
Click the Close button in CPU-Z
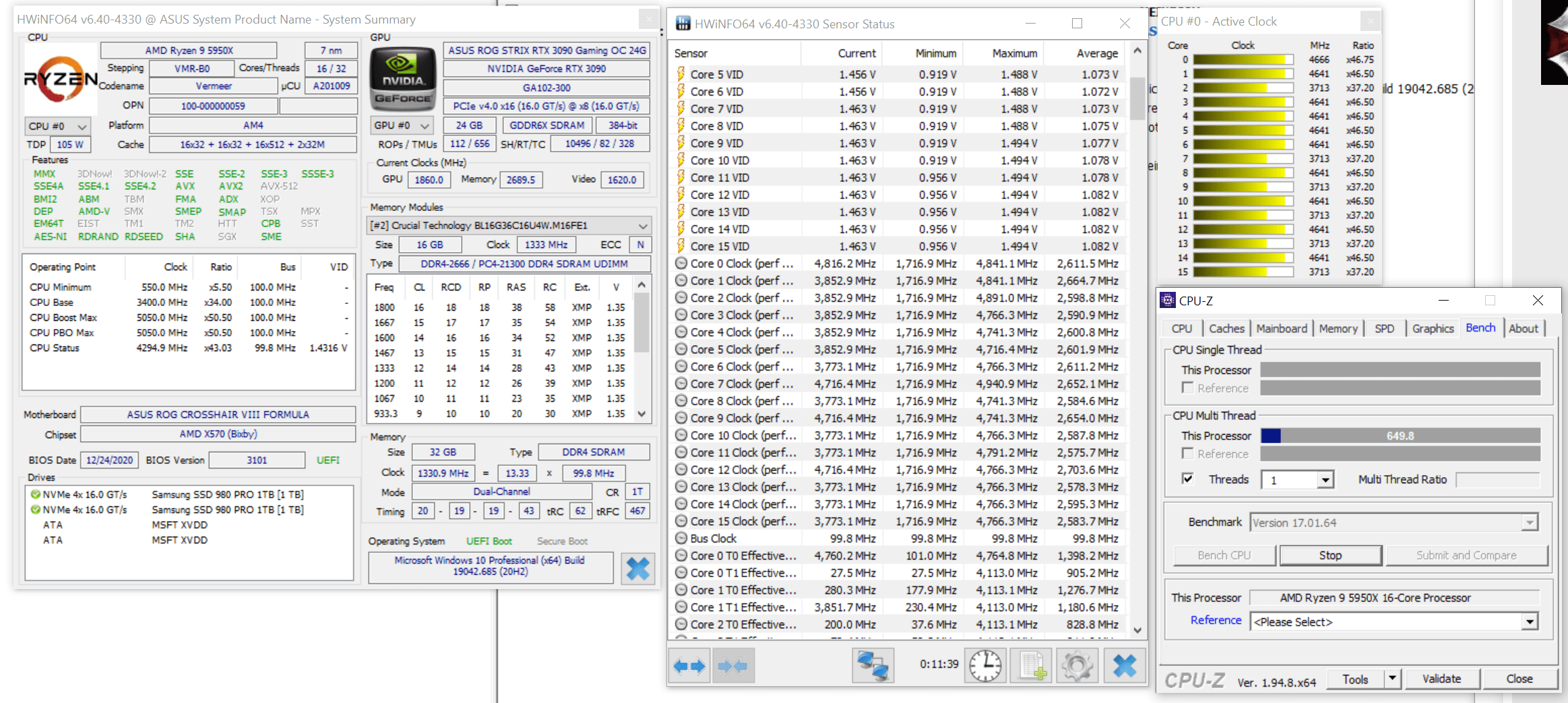1519,679
